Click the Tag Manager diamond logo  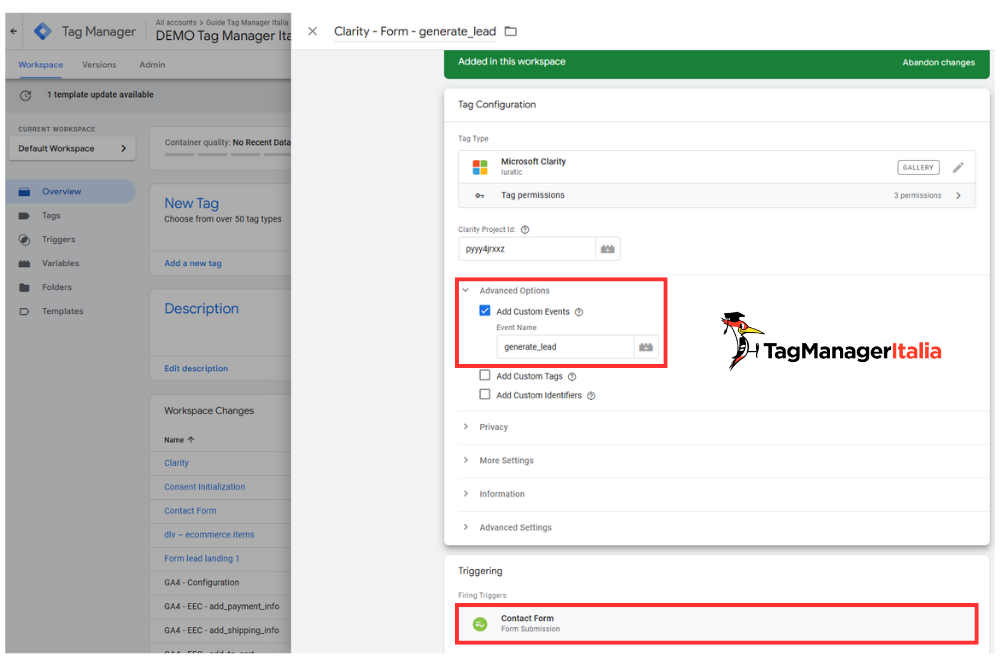(x=43, y=31)
